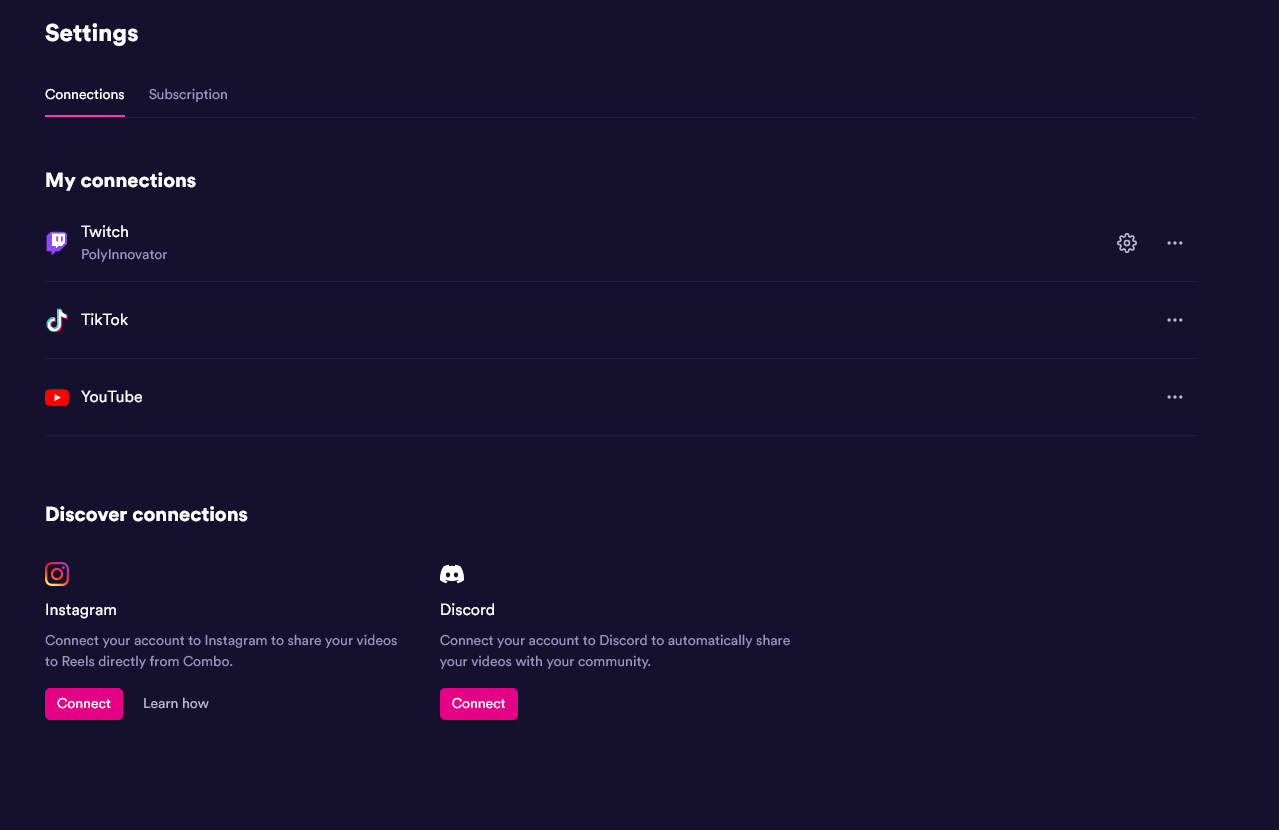This screenshot has height=830, width=1279.
Task: Click the YouTube logo icon
Action: (x=57, y=397)
